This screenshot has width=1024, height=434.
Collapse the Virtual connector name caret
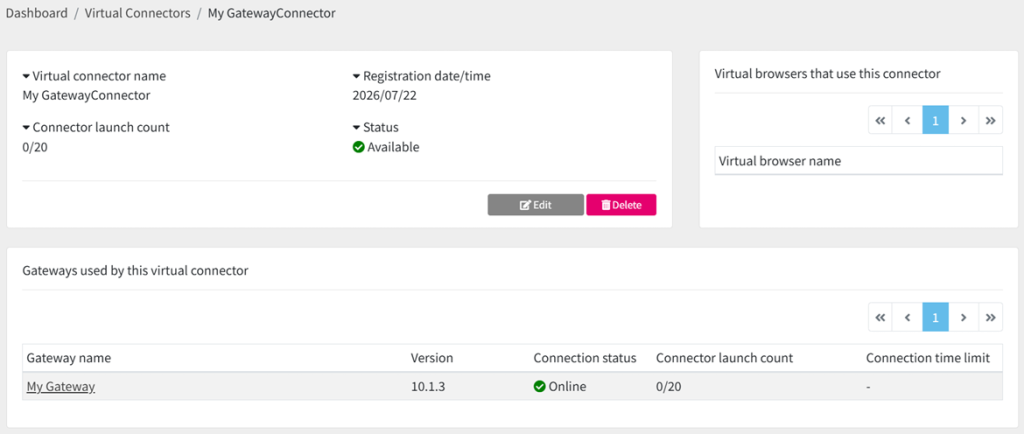pyautogui.click(x=26, y=76)
